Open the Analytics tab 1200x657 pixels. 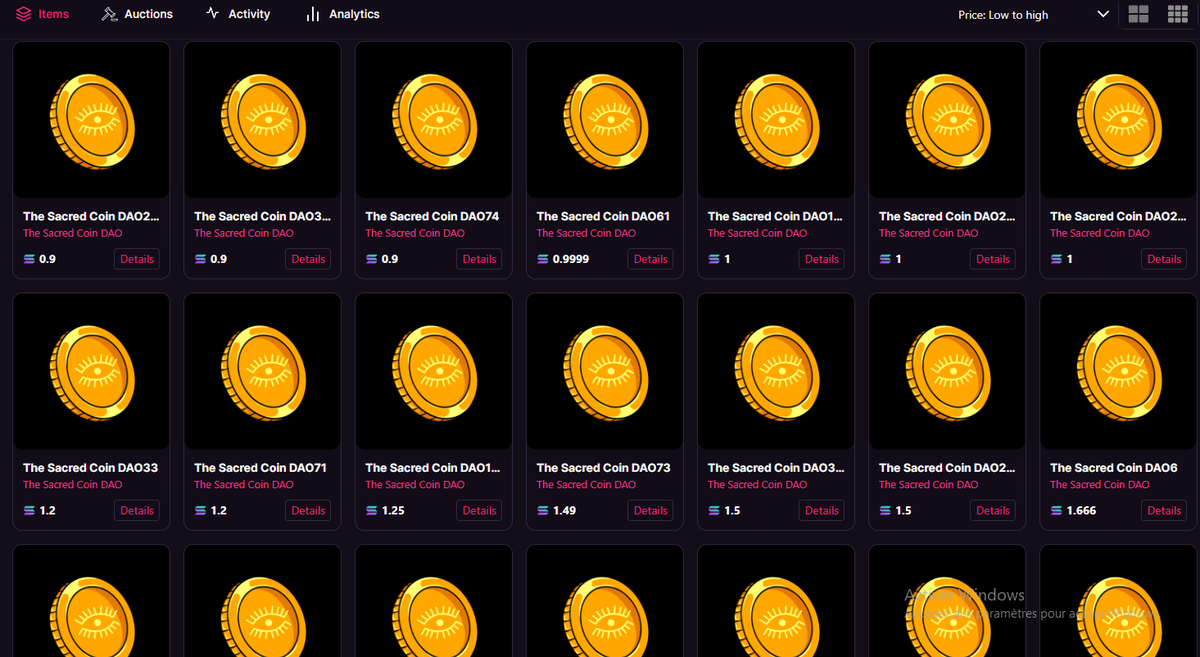(x=343, y=14)
